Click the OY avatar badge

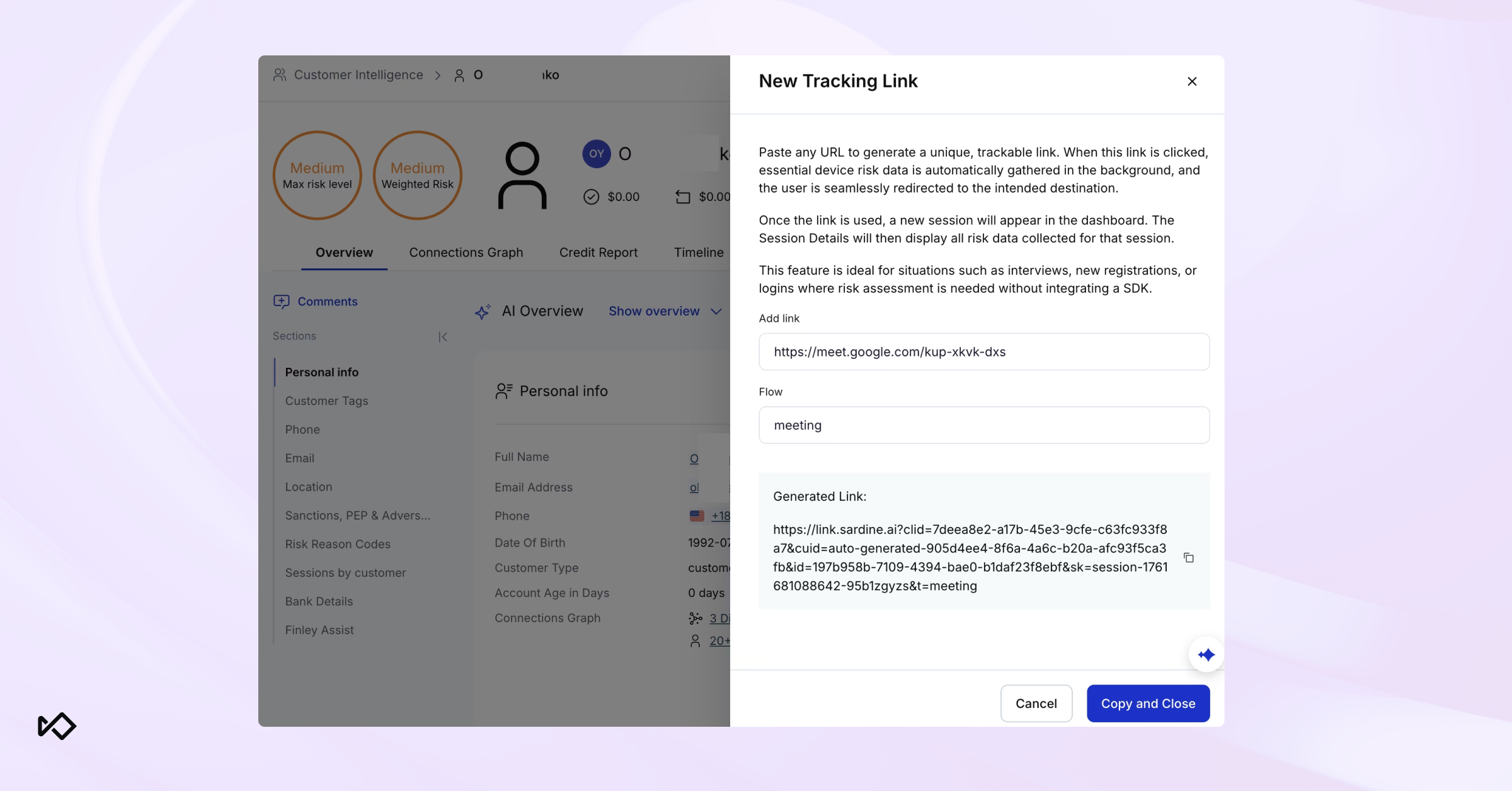[x=596, y=154]
